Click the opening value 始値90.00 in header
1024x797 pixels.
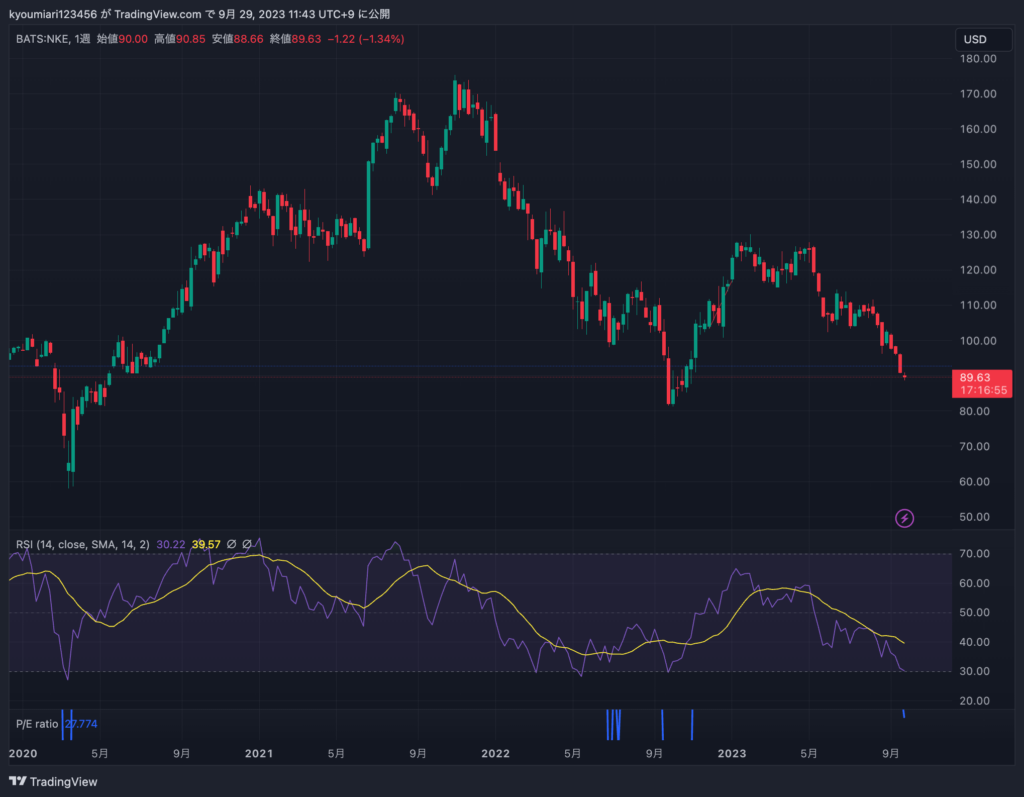click(x=122, y=39)
